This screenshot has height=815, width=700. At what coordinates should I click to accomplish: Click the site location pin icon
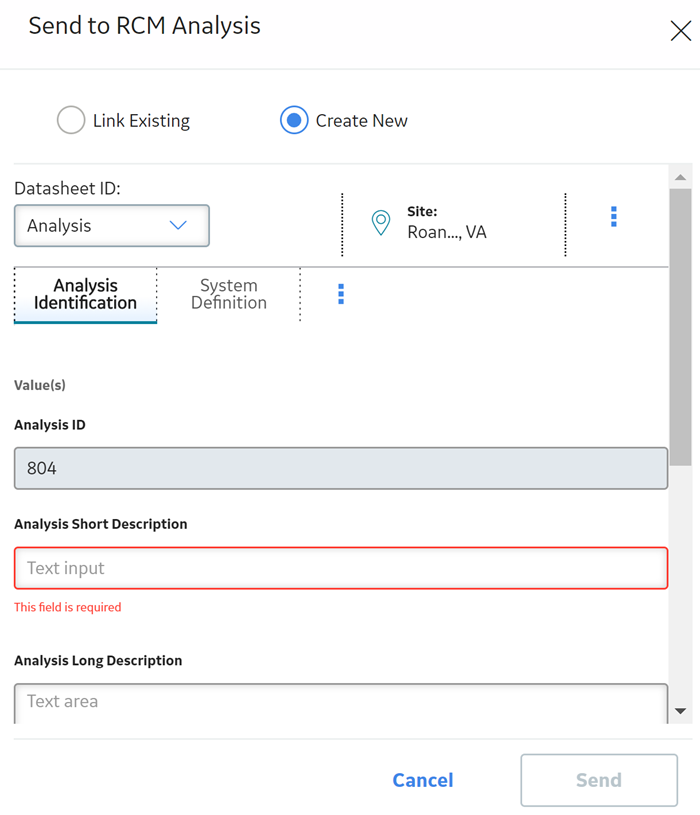click(381, 222)
